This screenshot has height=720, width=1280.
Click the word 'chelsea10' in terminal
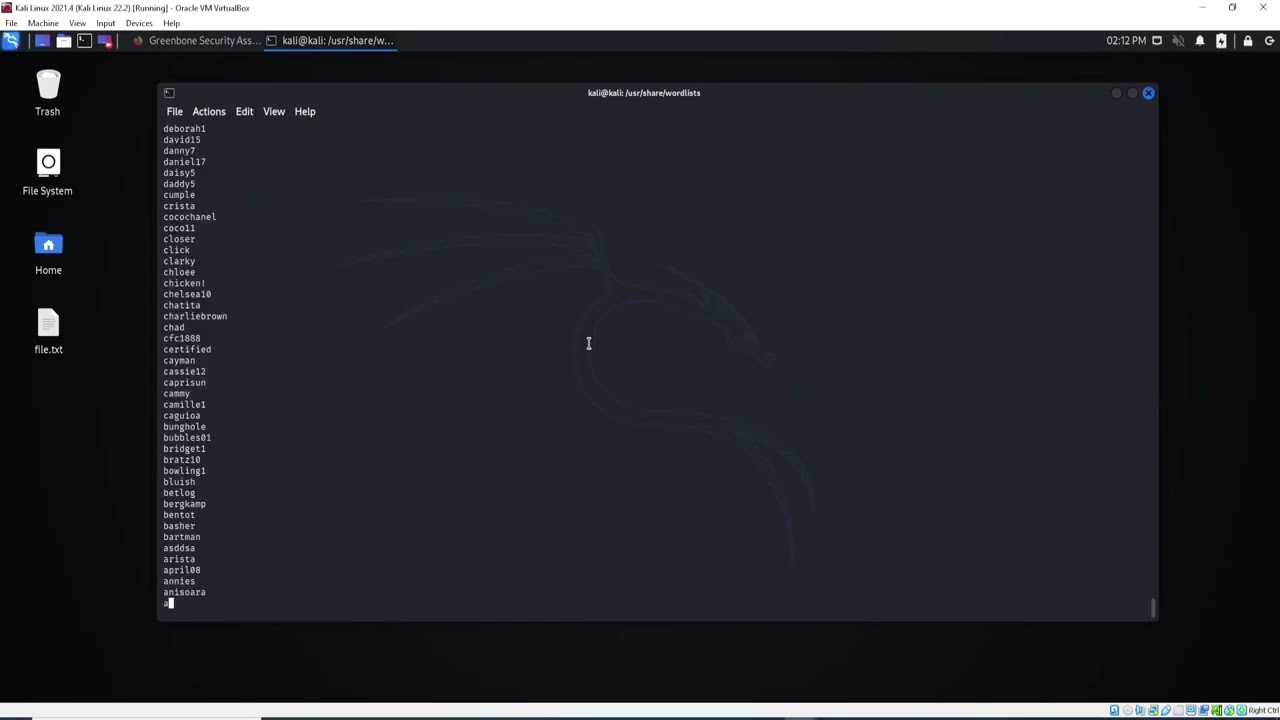click(187, 294)
